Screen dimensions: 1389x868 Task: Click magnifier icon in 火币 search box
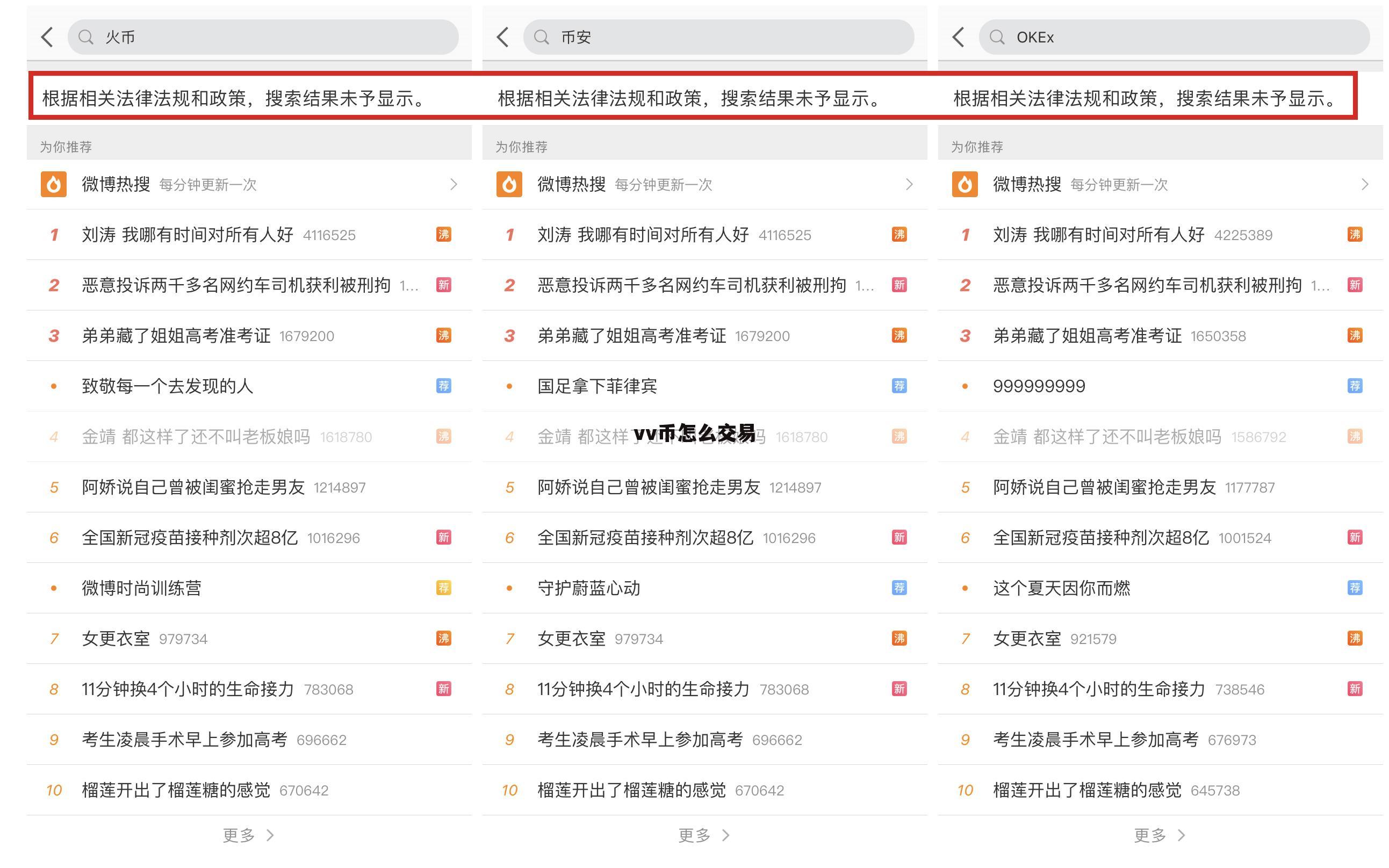[x=86, y=37]
